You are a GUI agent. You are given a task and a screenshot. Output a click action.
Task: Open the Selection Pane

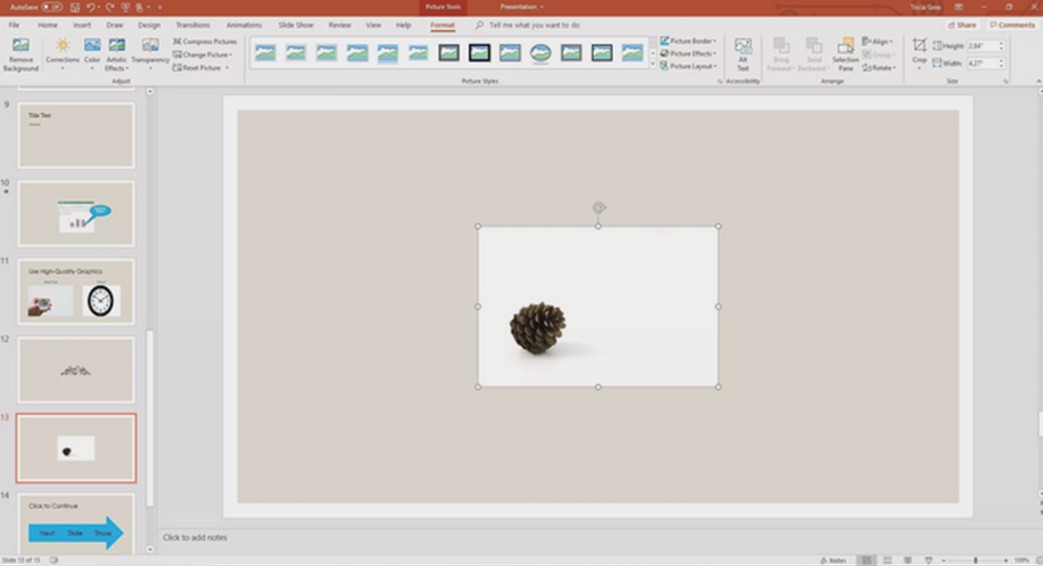coord(845,53)
